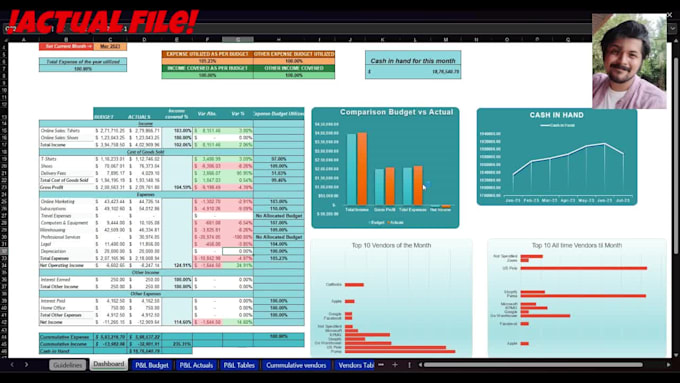Switch to the P&L Budget tab
This screenshot has height=383, width=680.
coord(151,365)
